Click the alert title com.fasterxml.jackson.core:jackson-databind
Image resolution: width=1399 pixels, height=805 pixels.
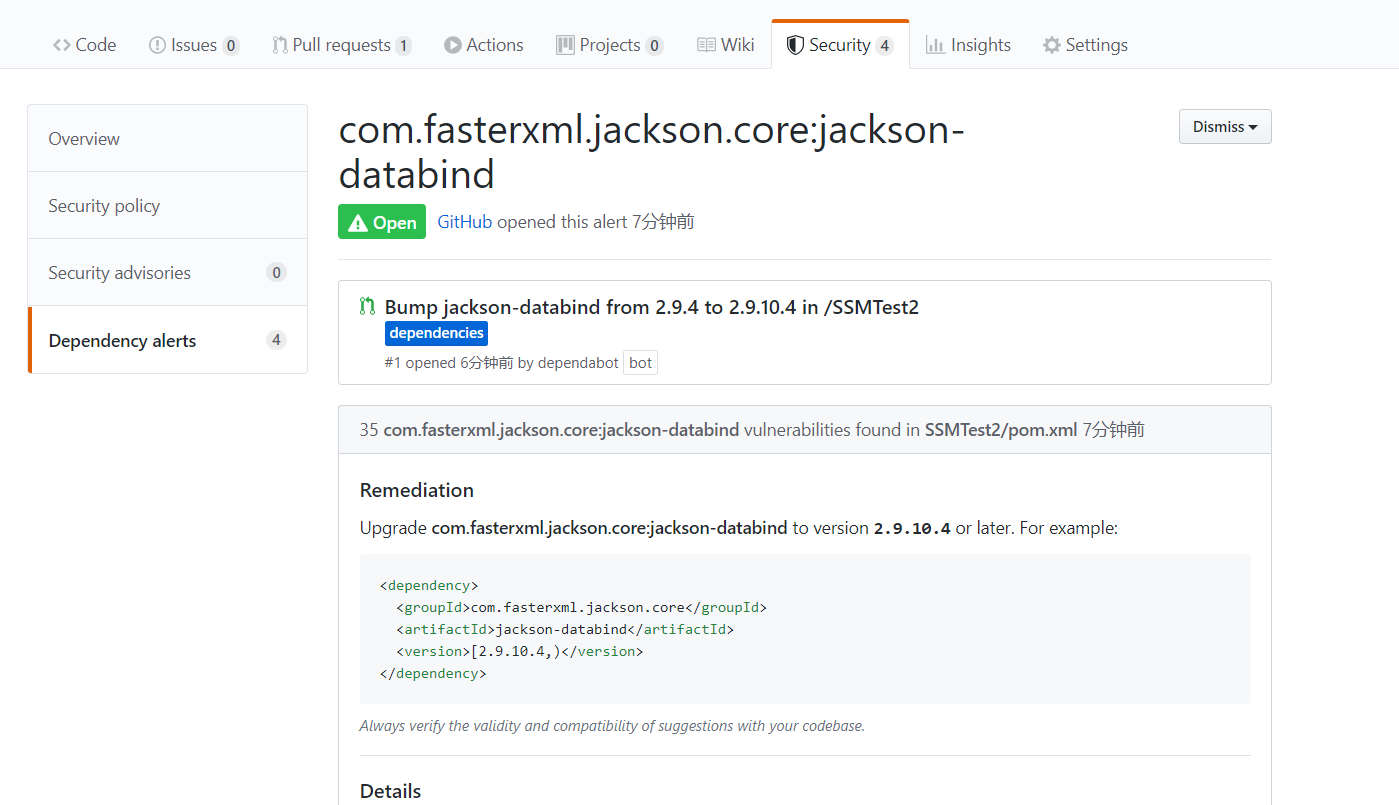[652, 152]
